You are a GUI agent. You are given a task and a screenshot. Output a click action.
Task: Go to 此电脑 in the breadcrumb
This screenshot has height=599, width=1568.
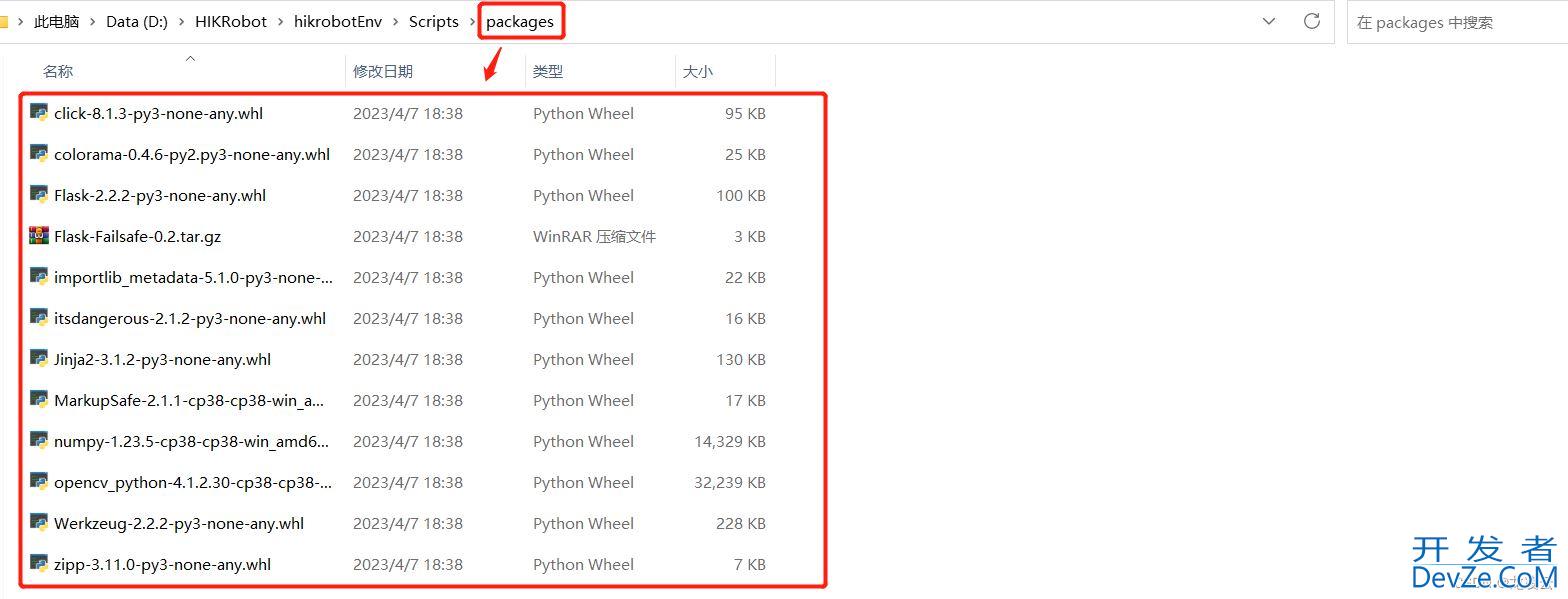[x=57, y=22]
